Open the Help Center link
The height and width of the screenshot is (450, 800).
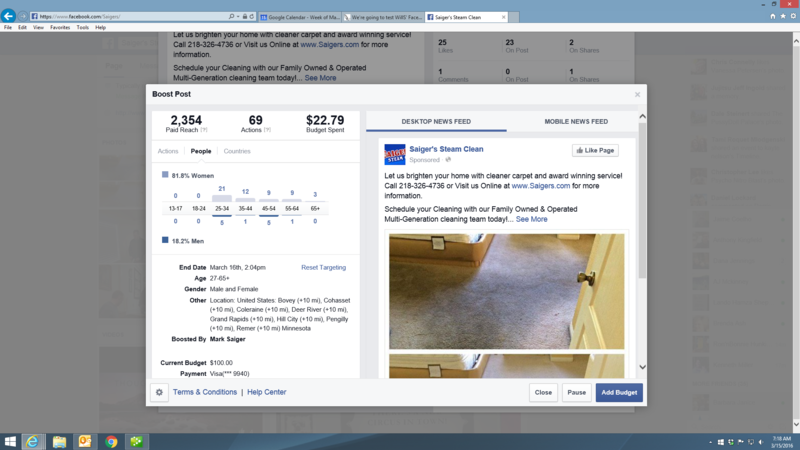pyautogui.click(x=266, y=392)
